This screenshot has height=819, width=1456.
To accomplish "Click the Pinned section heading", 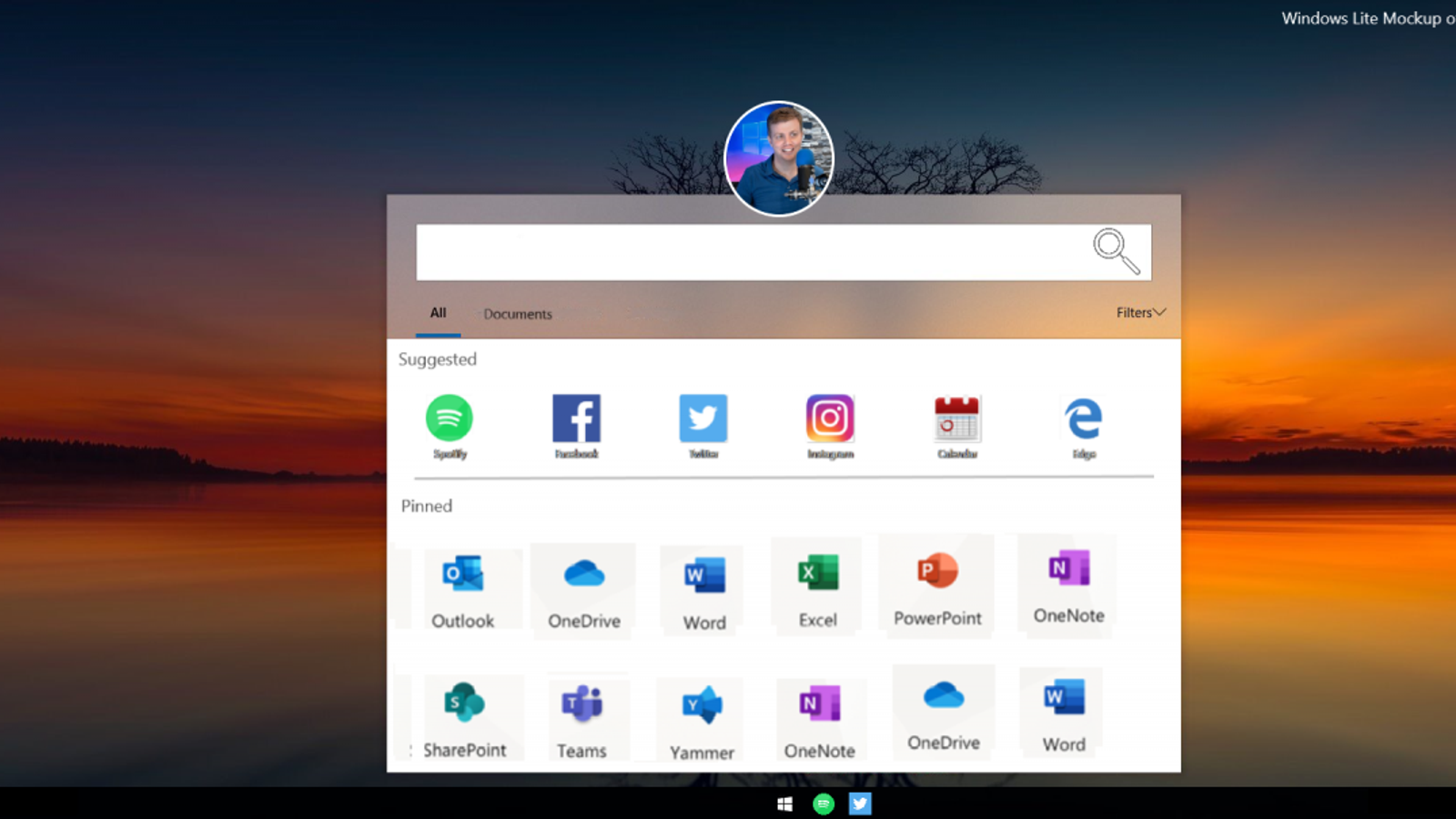I will (427, 506).
